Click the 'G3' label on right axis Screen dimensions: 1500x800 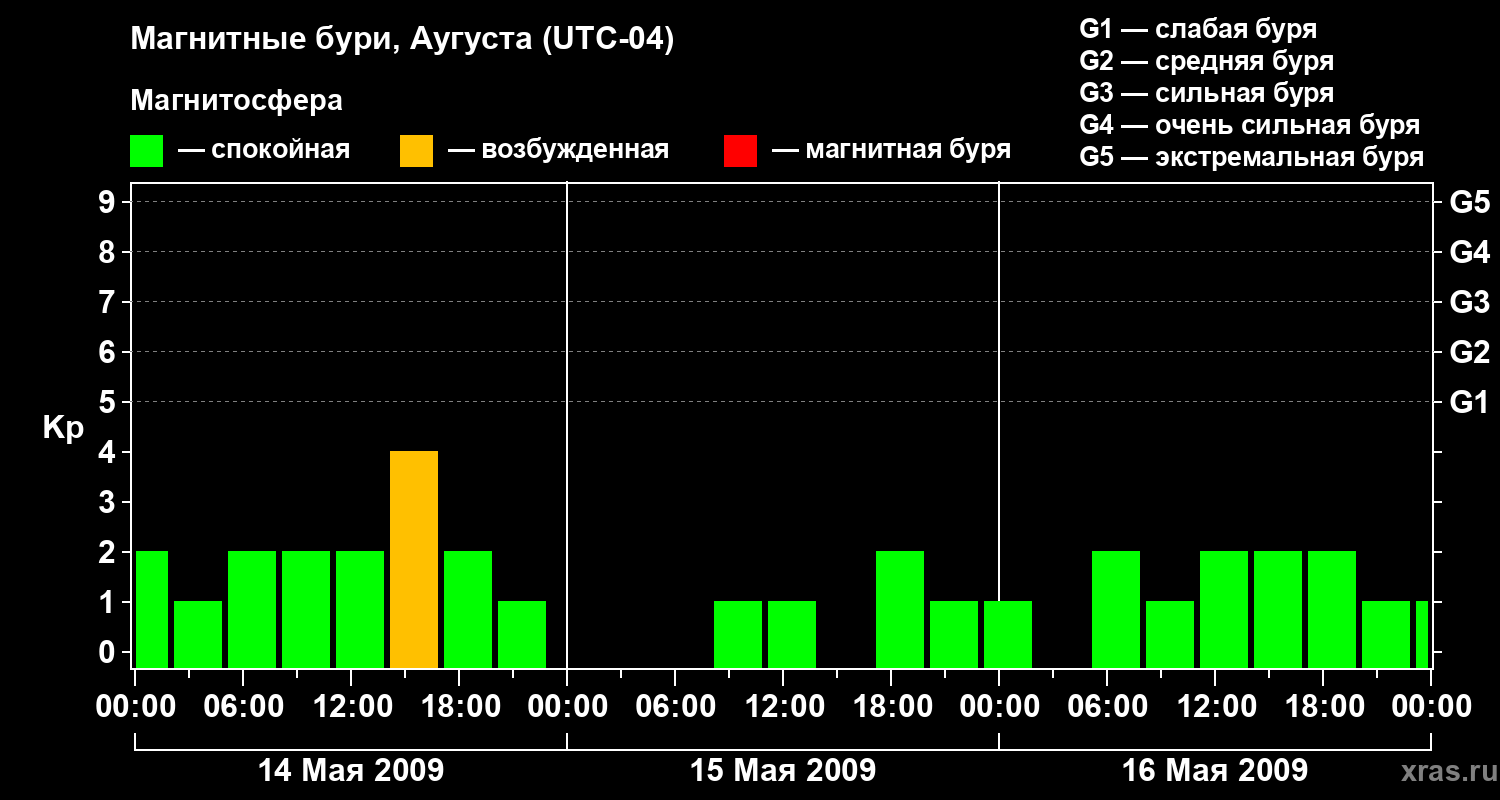tap(1469, 303)
